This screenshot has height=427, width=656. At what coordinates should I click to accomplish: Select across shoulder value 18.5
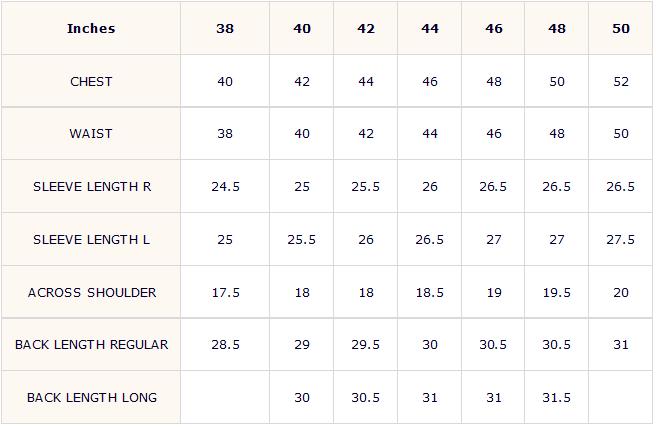pyautogui.click(x=430, y=292)
